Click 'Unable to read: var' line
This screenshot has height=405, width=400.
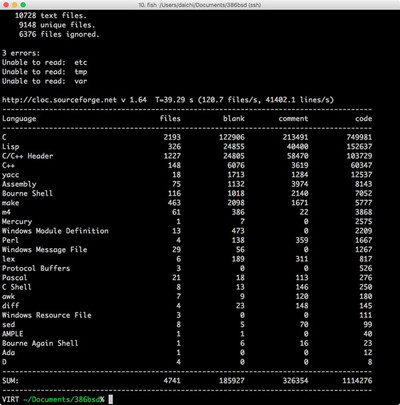coord(45,81)
